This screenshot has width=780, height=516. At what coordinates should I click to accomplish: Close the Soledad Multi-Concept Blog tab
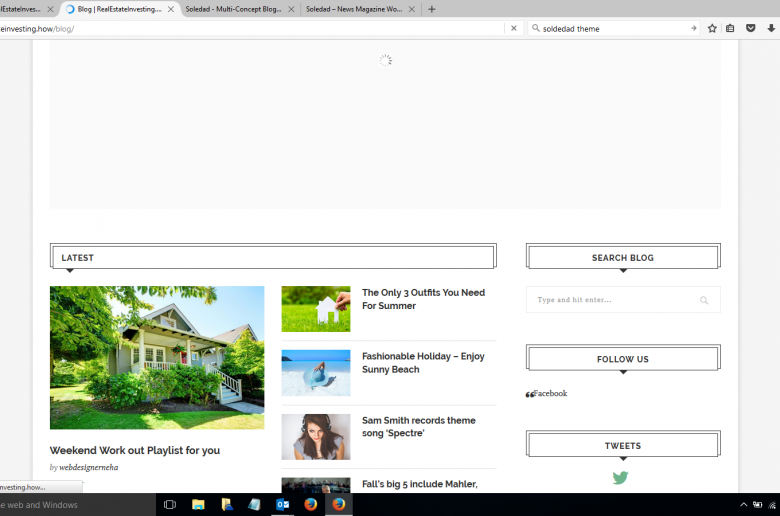click(291, 9)
